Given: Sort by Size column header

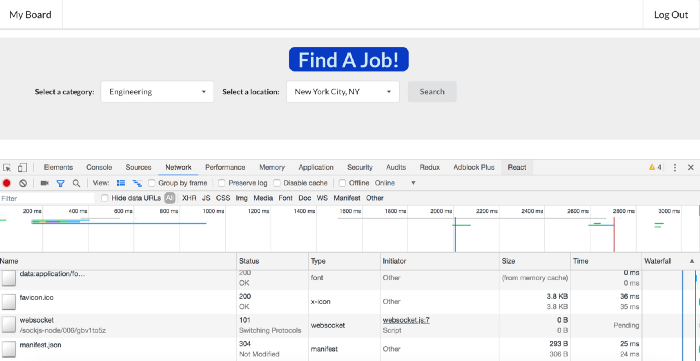Looking at the screenshot, I should pos(535,261).
